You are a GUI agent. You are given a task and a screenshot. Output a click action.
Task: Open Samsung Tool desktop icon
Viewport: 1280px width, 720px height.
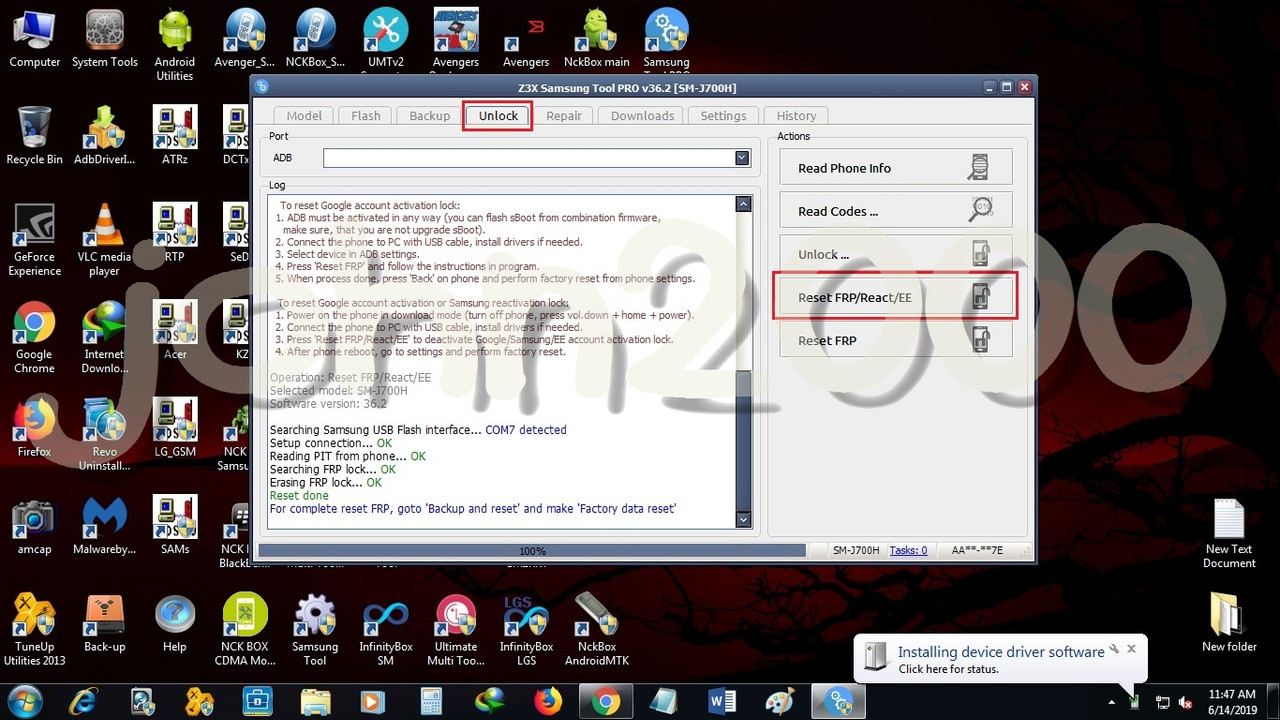point(315,630)
